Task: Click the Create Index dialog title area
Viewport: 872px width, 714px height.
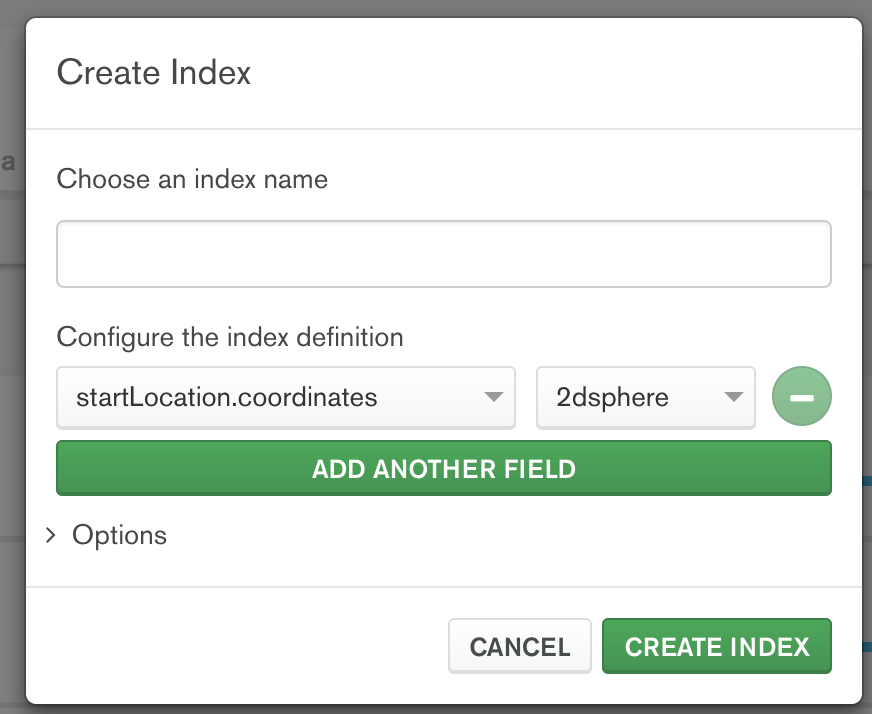Action: point(154,73)
